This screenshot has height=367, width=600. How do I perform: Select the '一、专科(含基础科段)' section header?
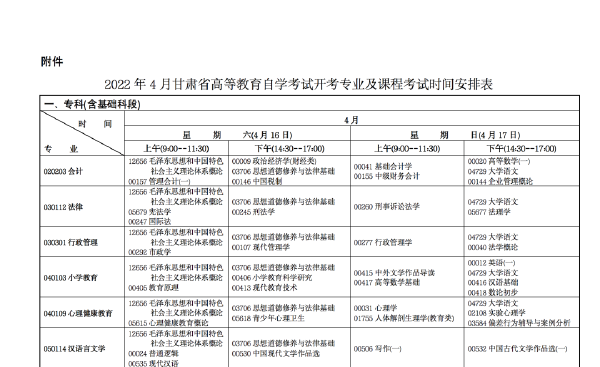pos(93,104)
